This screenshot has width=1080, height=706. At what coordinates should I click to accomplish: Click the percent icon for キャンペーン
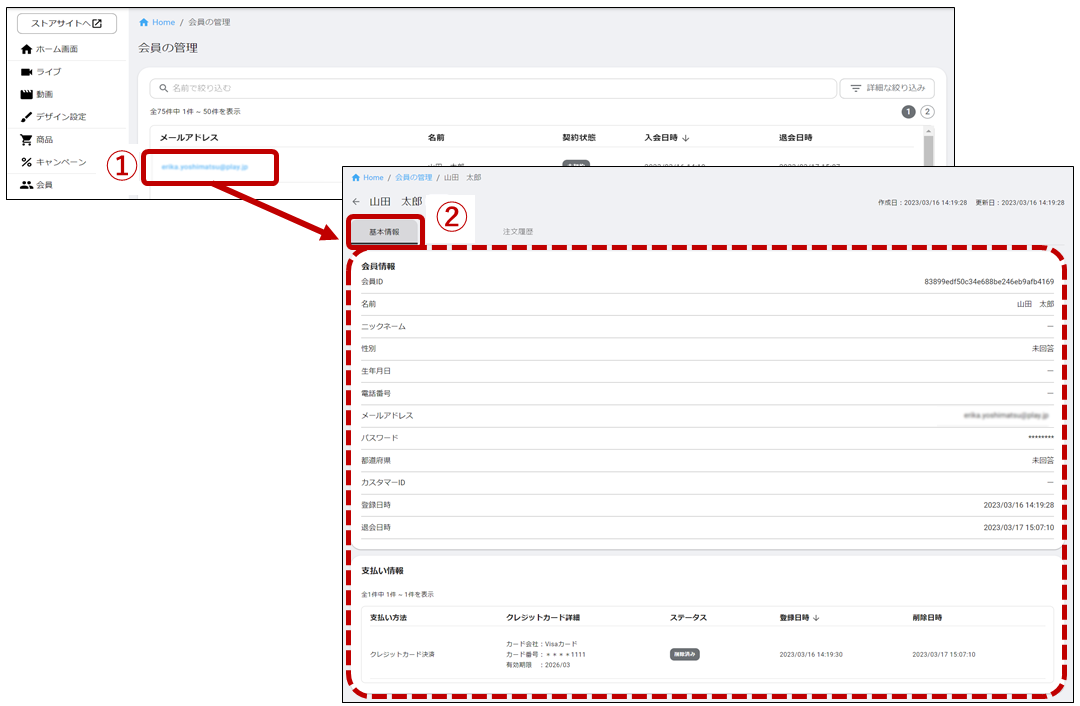click(x=26, y=162)
